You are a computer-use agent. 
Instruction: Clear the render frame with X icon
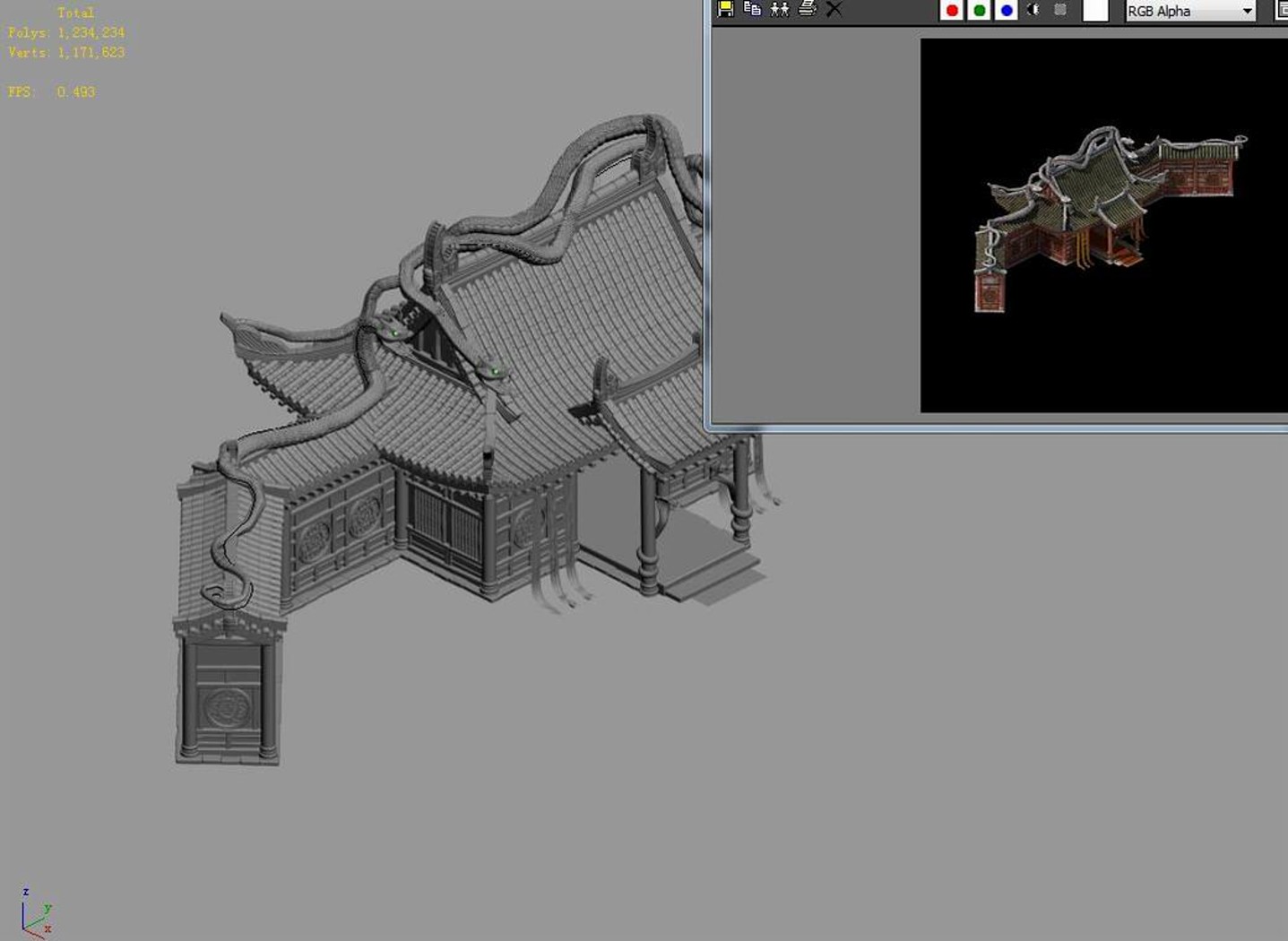click(834, 9)
